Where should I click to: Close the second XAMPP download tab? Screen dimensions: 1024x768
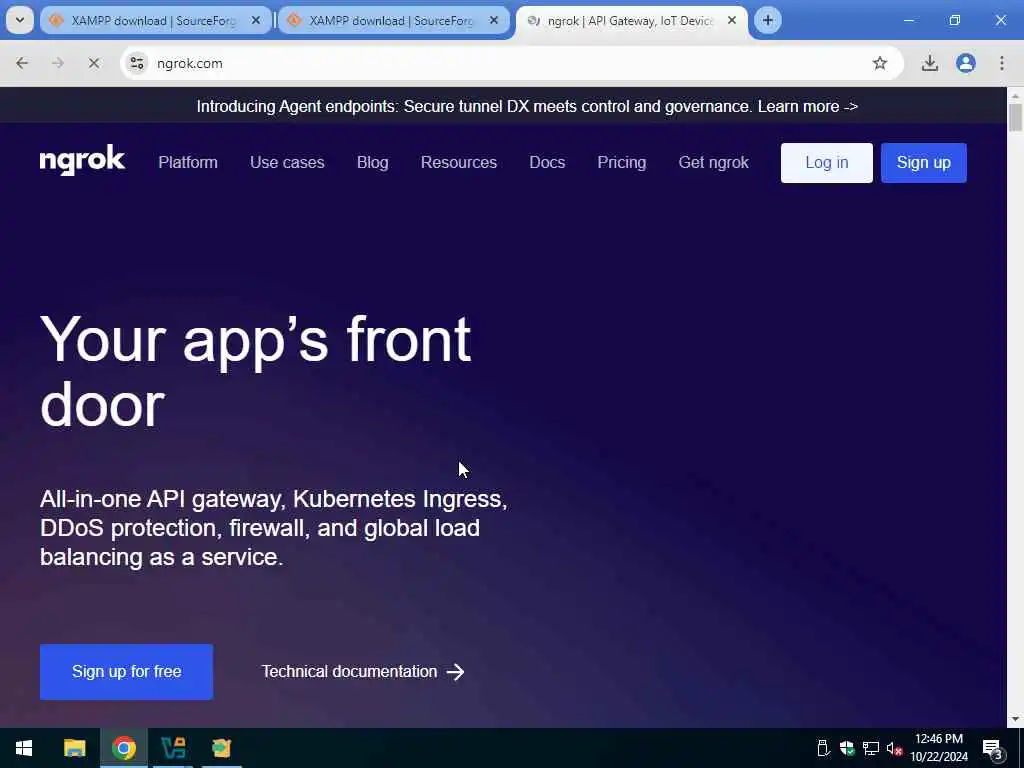point(494,21)
